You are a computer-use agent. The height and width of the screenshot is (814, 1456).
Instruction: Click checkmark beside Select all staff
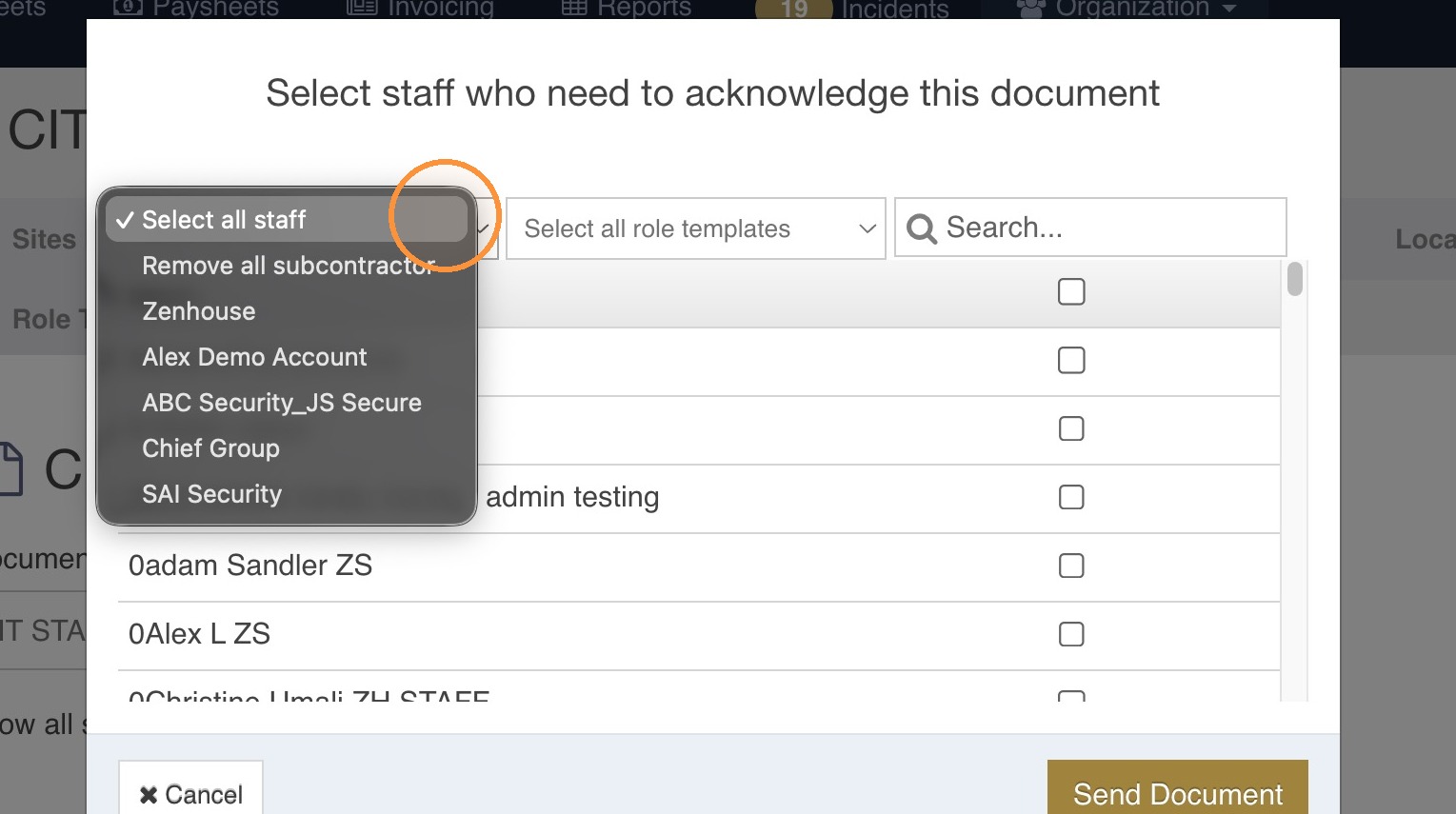125,221
